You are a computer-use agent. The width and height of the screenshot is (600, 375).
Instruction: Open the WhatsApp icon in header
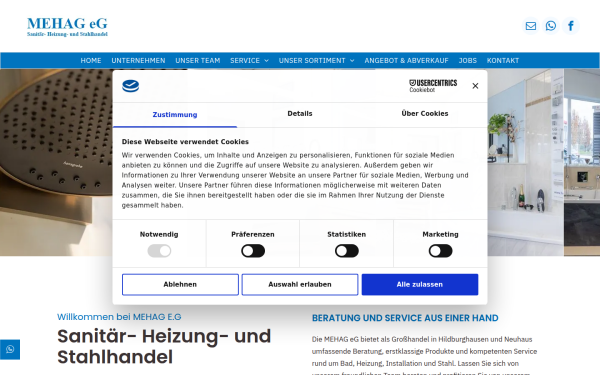[x=551, y=26]
